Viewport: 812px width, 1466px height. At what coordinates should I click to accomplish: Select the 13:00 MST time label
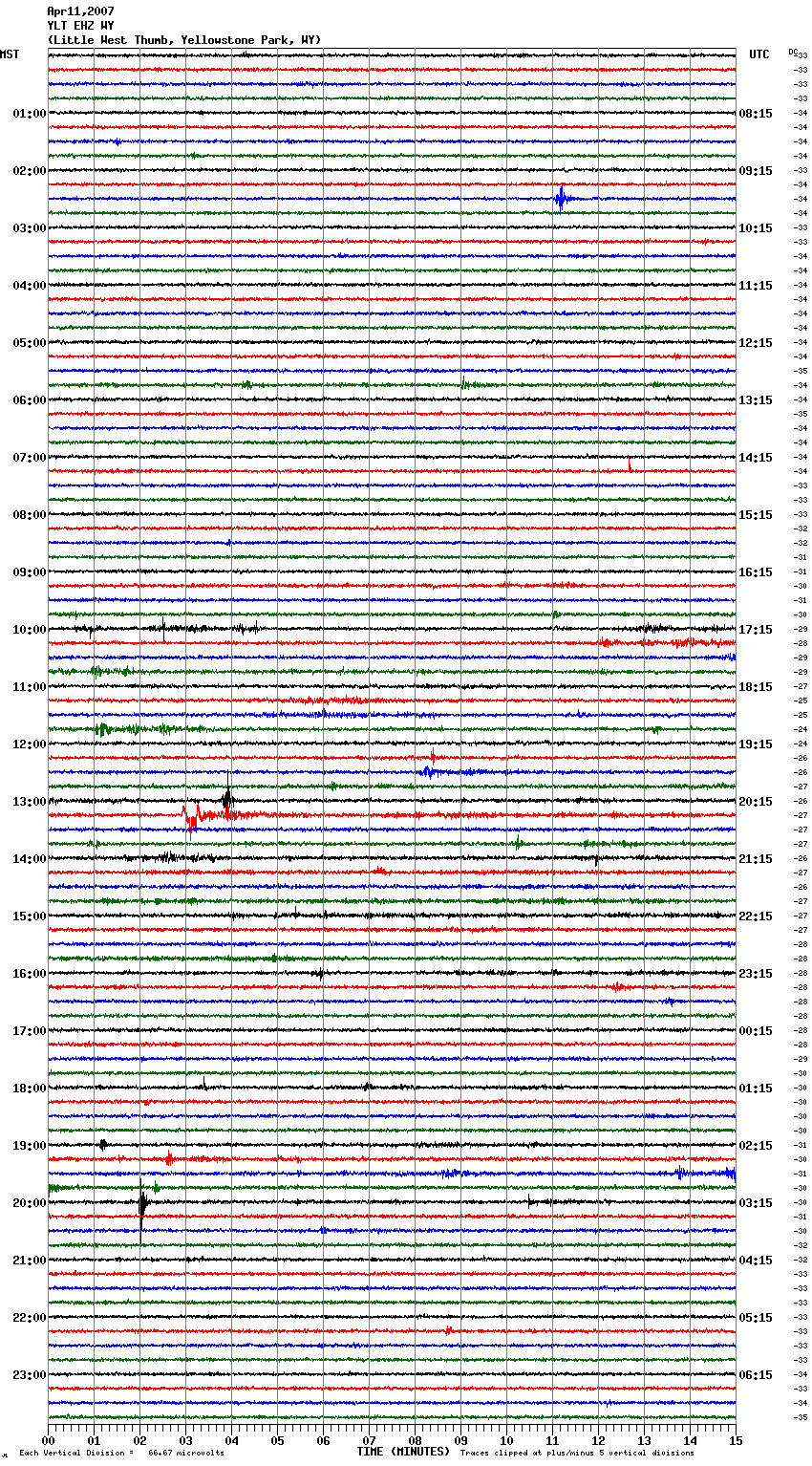tap(29, 802)
